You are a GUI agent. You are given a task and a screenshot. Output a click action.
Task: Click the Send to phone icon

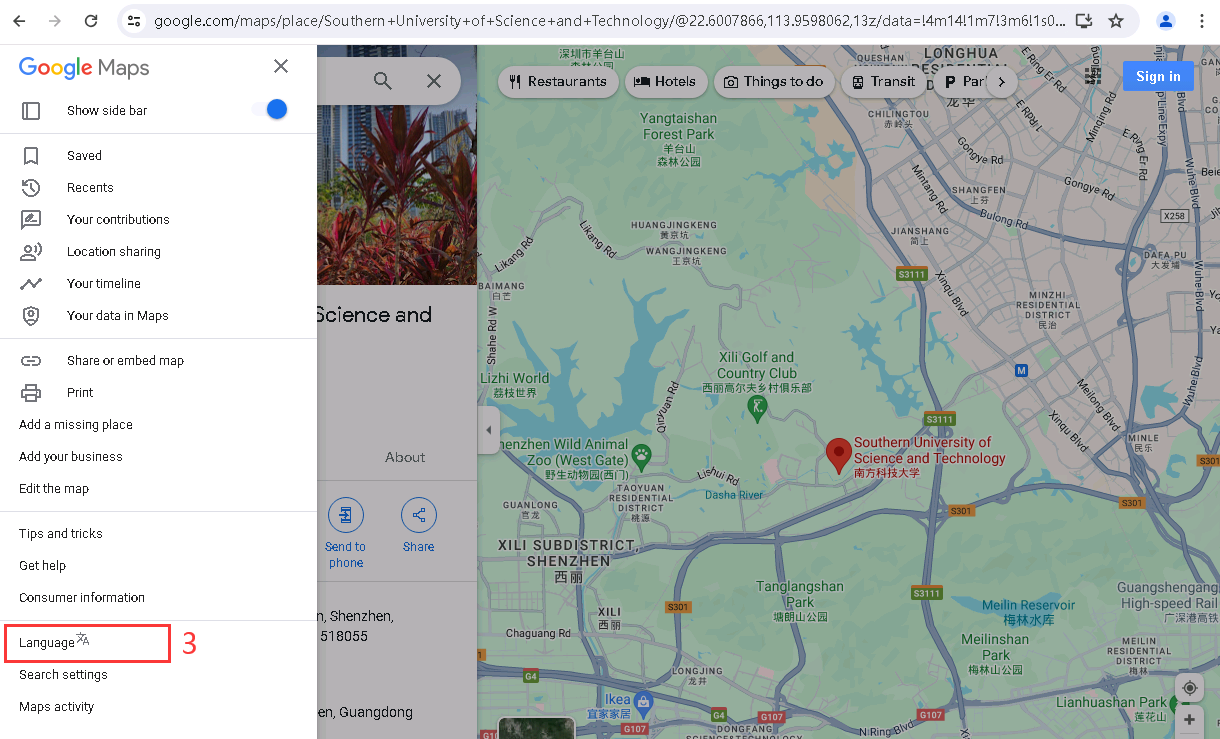tap(346, 515)
